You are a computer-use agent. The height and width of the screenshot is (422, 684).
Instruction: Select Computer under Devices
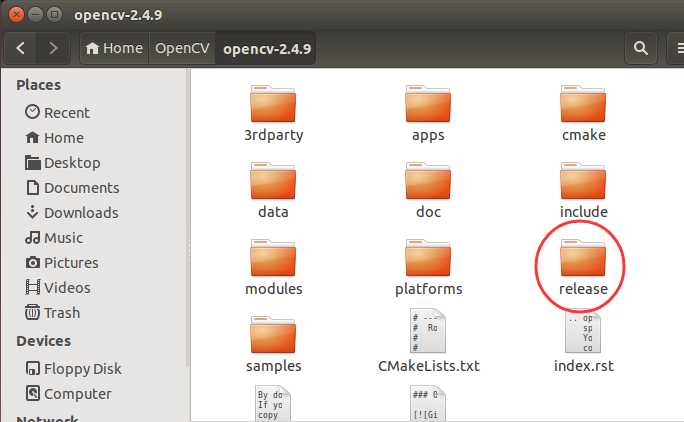(x=68, y=394)
